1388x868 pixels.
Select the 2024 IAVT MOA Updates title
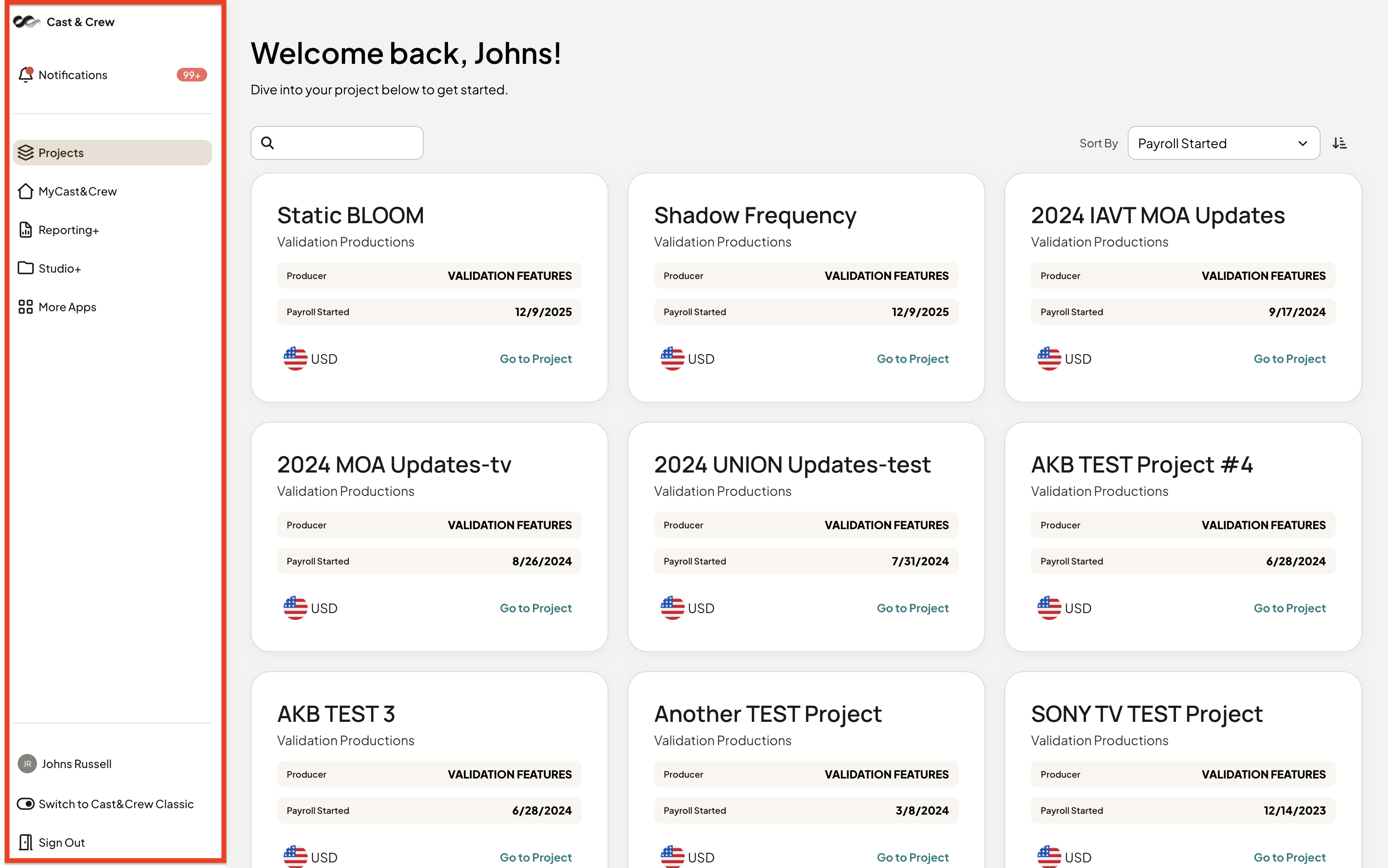click(1158, 216)
